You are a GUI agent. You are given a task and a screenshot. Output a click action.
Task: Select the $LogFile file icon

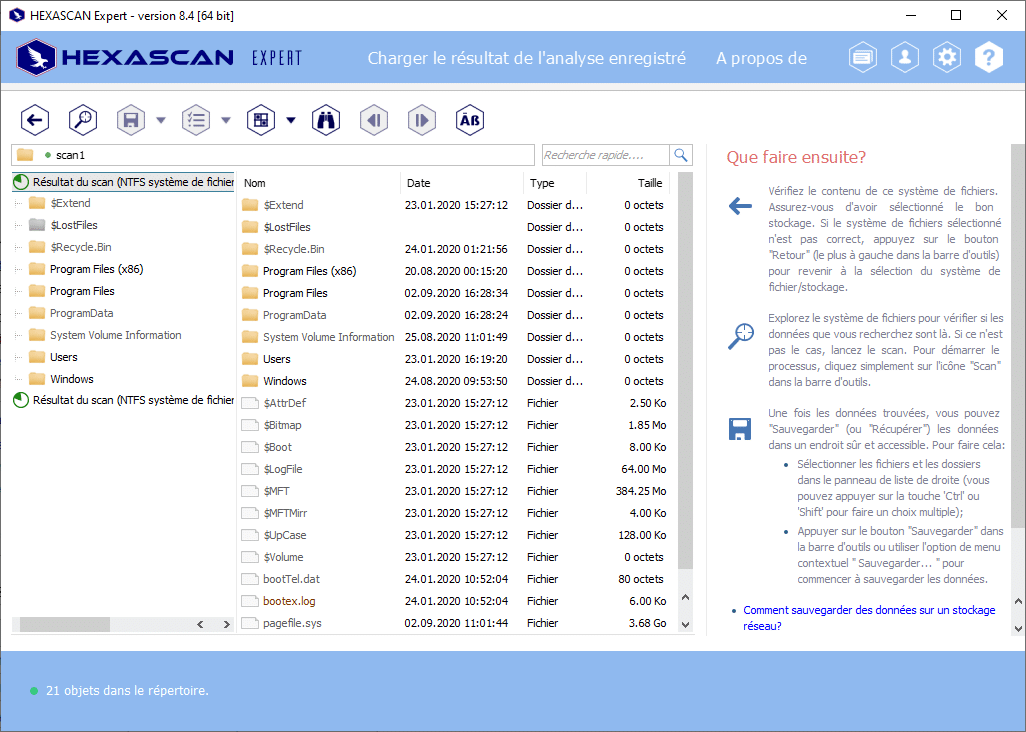tap(250, 469)
